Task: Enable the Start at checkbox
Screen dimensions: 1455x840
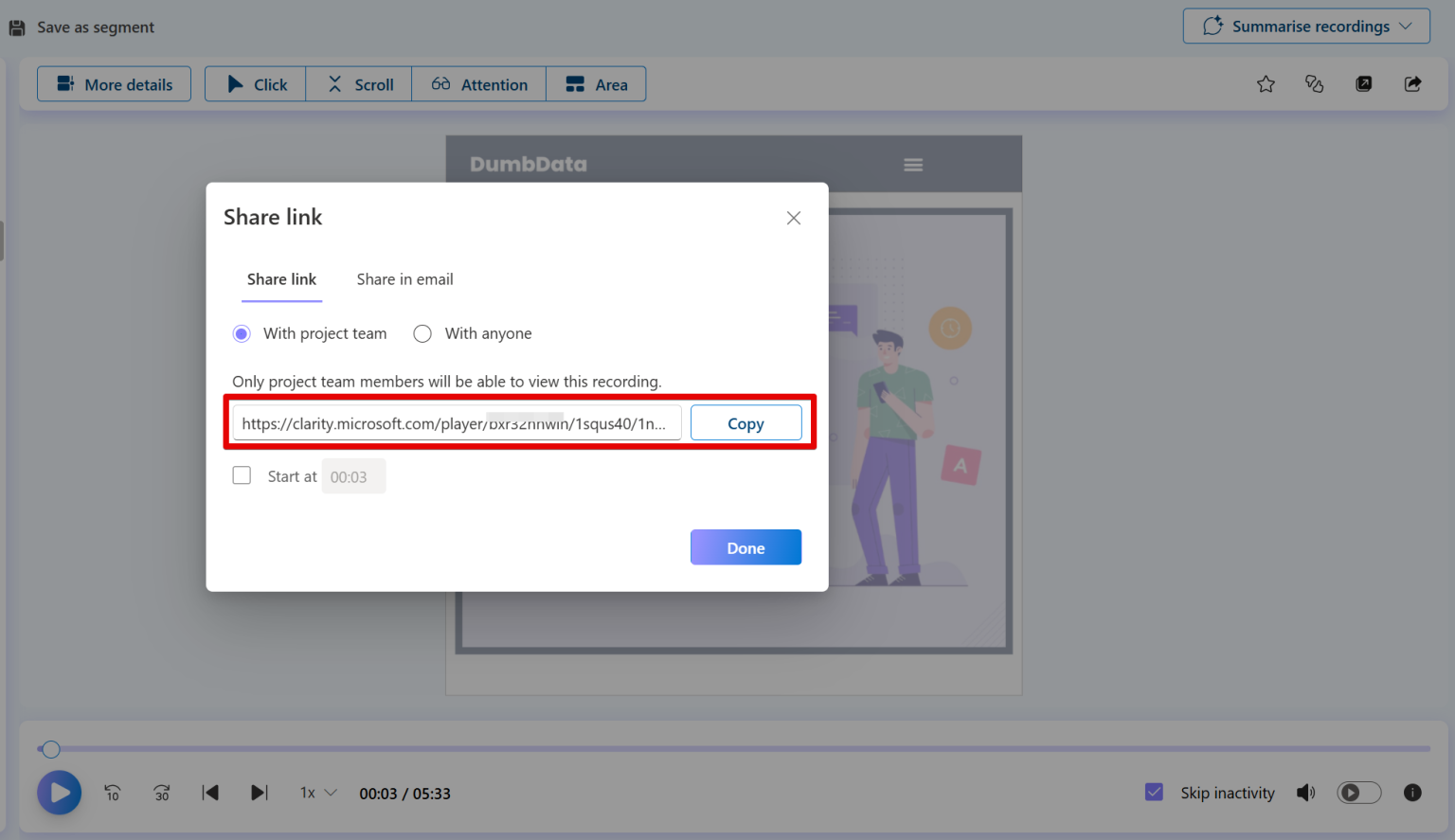Action: pos(242,474)
